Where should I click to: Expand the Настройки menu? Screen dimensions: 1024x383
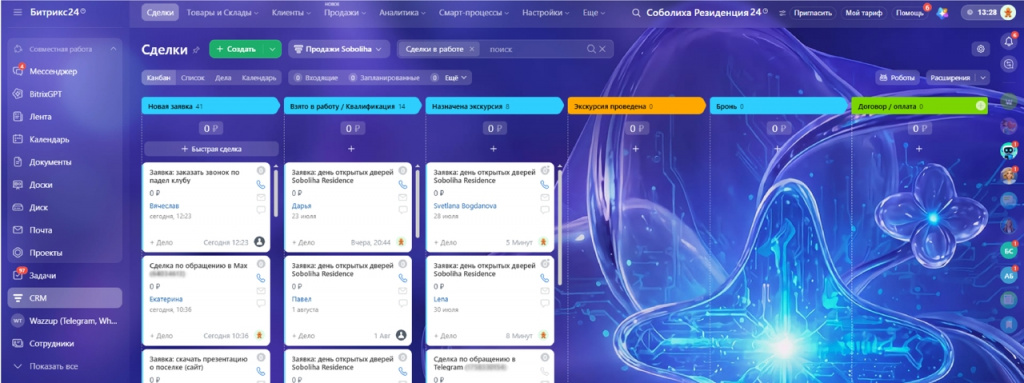(546, 12)
